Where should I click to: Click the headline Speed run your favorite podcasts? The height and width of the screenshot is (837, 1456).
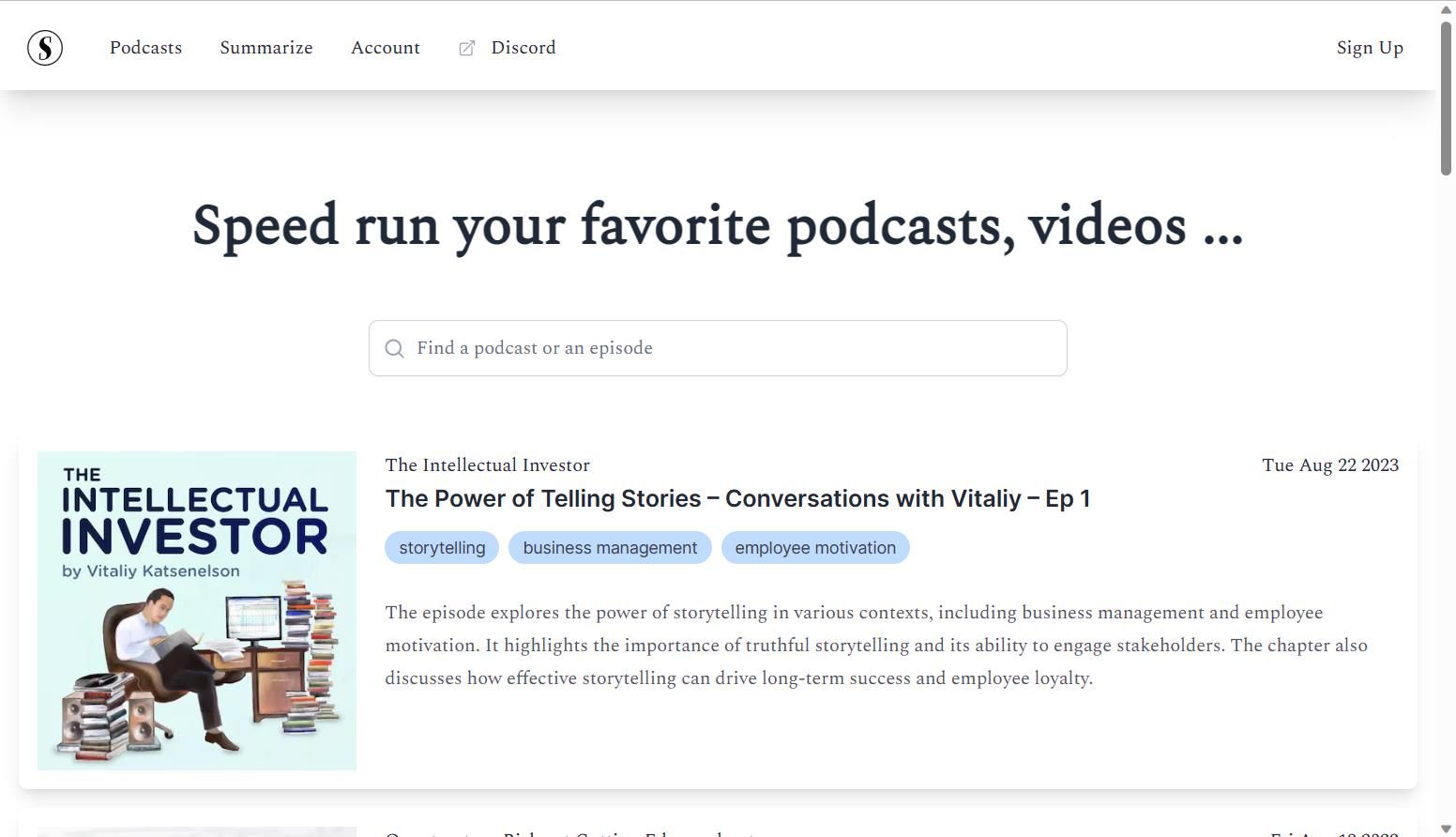[x=718, y=225]
